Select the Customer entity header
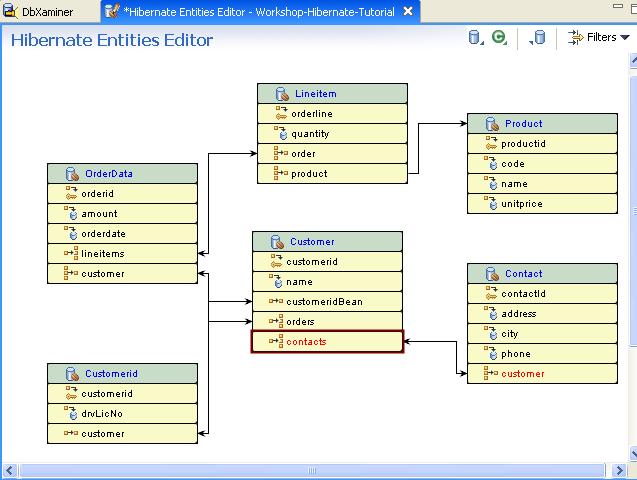Viewport: 637px width, 480px height. [x=327, y=242]
